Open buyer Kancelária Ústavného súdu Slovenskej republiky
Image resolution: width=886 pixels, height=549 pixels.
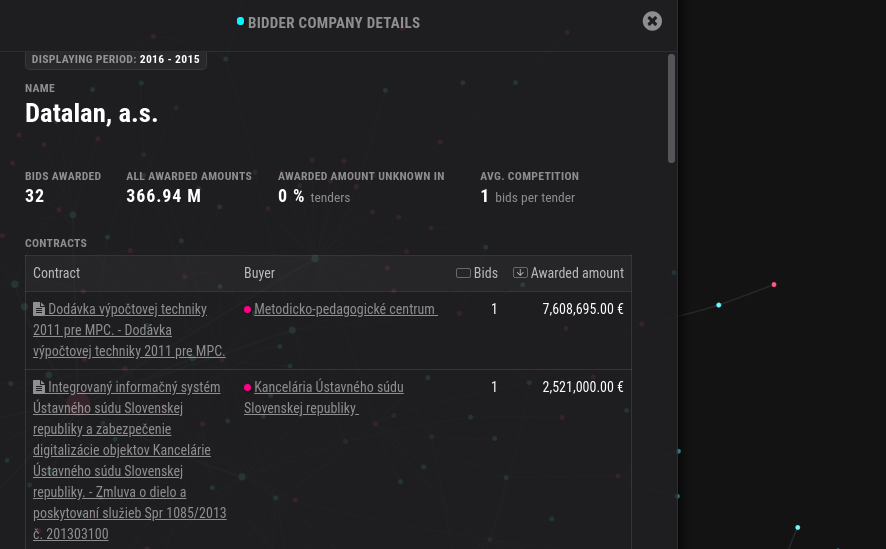[x=324, y=398]
